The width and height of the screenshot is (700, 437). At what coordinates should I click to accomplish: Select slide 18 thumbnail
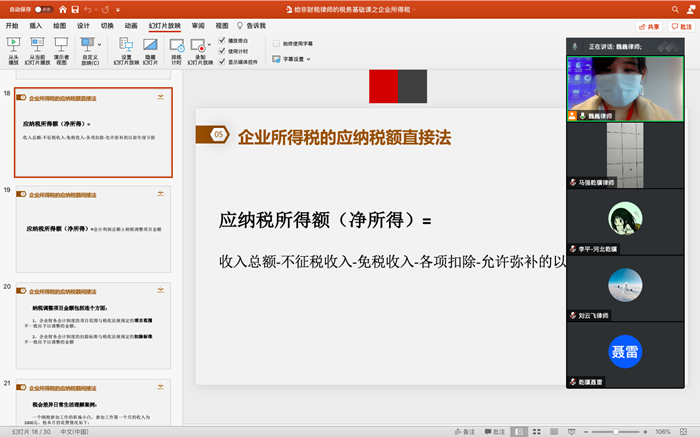coord(93,133)
